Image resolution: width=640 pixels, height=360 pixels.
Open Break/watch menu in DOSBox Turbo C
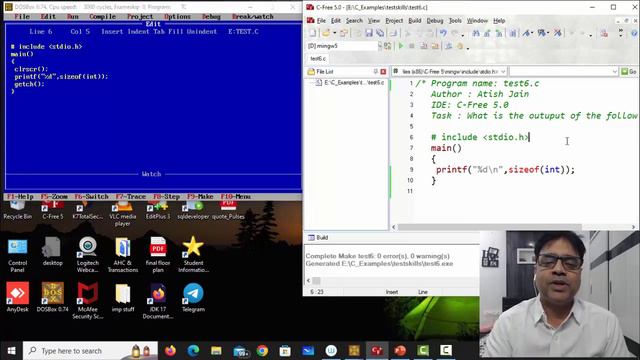(x=253, y=16)
